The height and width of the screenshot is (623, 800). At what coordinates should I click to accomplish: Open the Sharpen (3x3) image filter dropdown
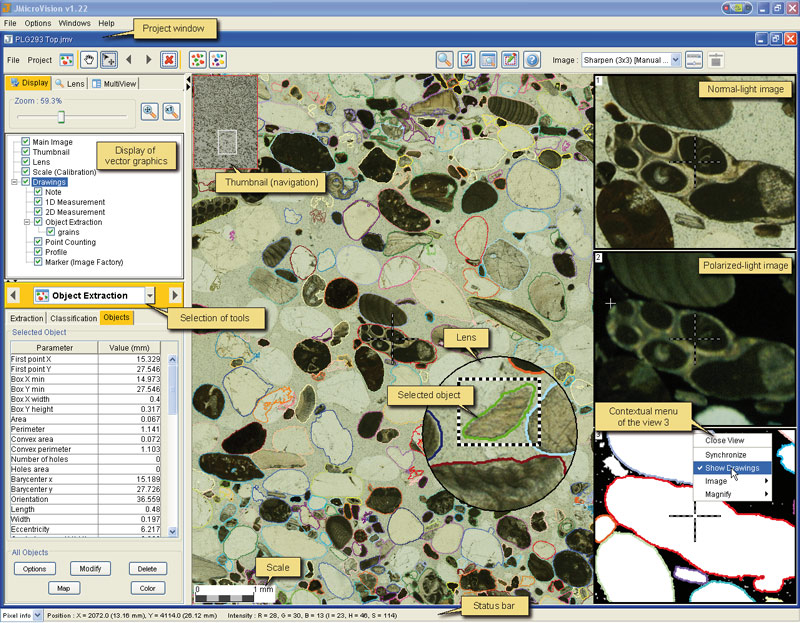[676, 60]
